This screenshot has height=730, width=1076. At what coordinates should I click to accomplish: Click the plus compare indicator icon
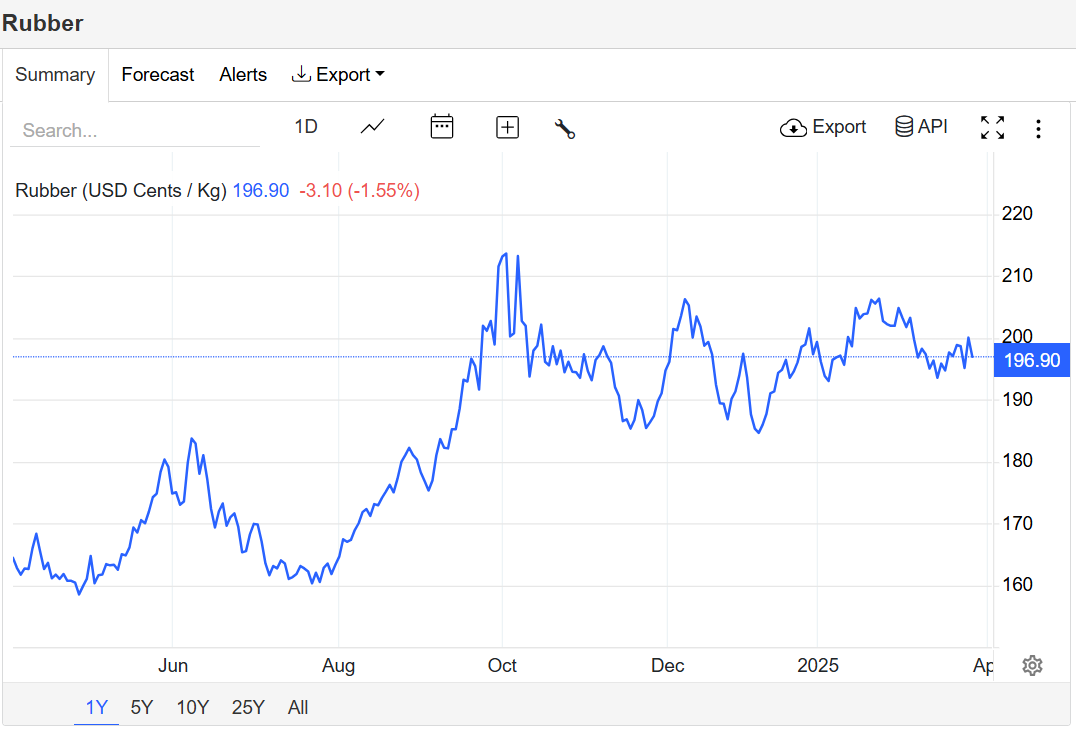pos(507,128)
